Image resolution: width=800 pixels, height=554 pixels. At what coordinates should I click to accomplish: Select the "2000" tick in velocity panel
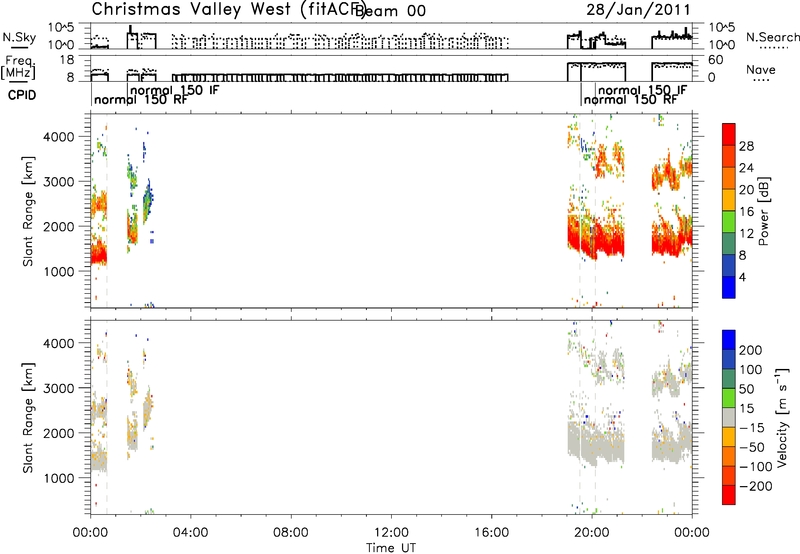(x=59, y=433)
